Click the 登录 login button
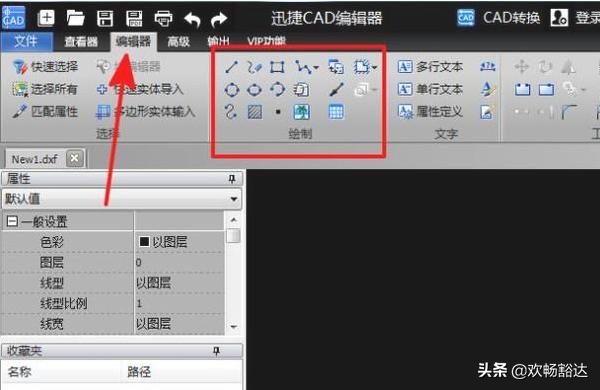This screenshot has height=390, width=600. point(576,18)
